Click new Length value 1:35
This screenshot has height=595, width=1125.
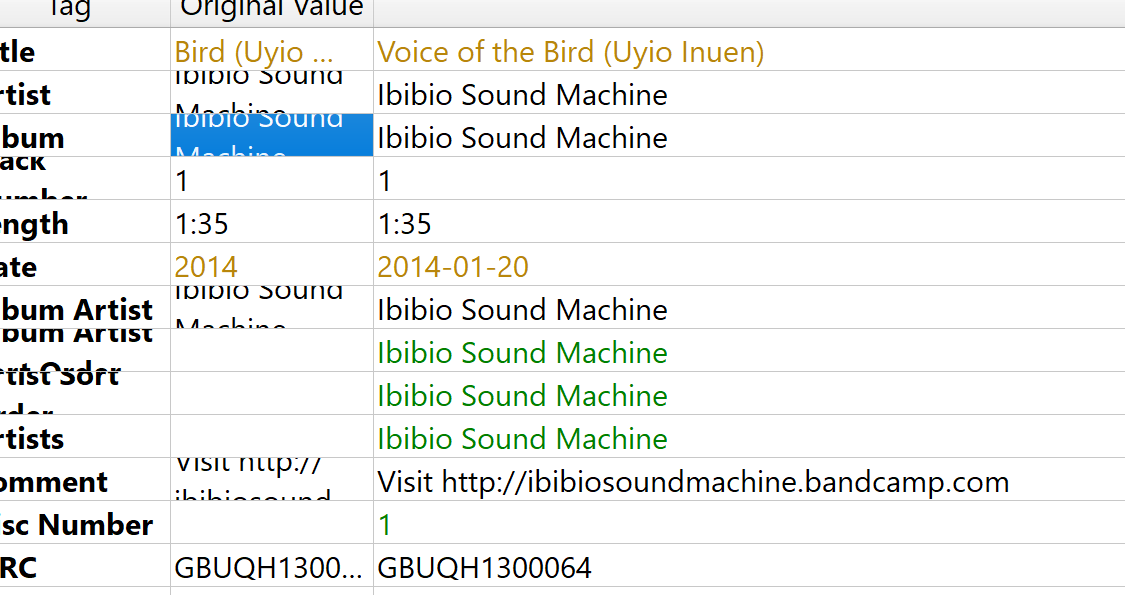point(405,224)
